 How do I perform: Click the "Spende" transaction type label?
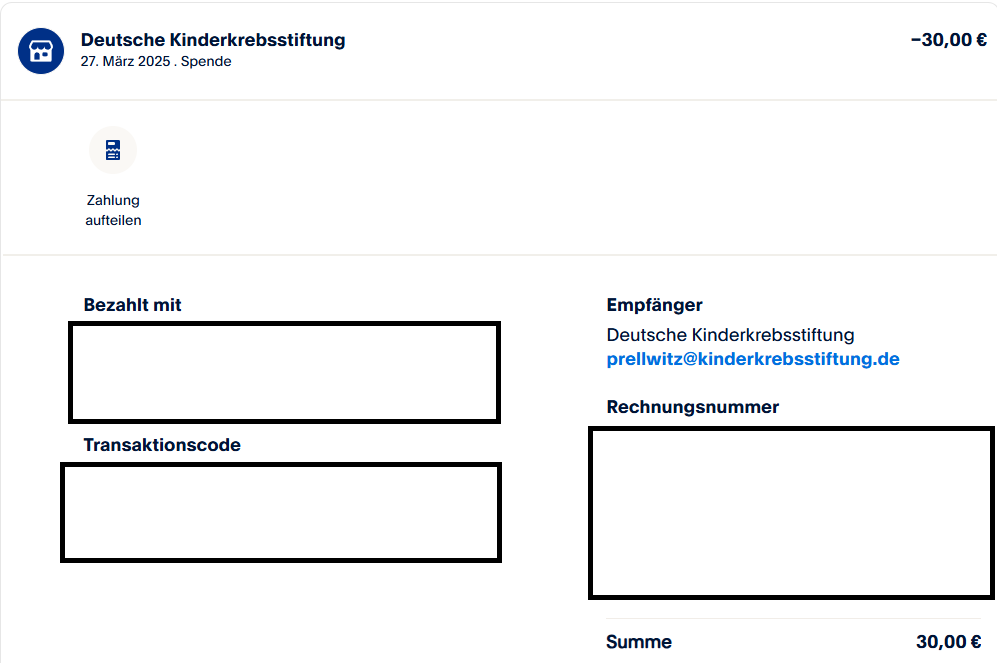(x=206, y=61)
